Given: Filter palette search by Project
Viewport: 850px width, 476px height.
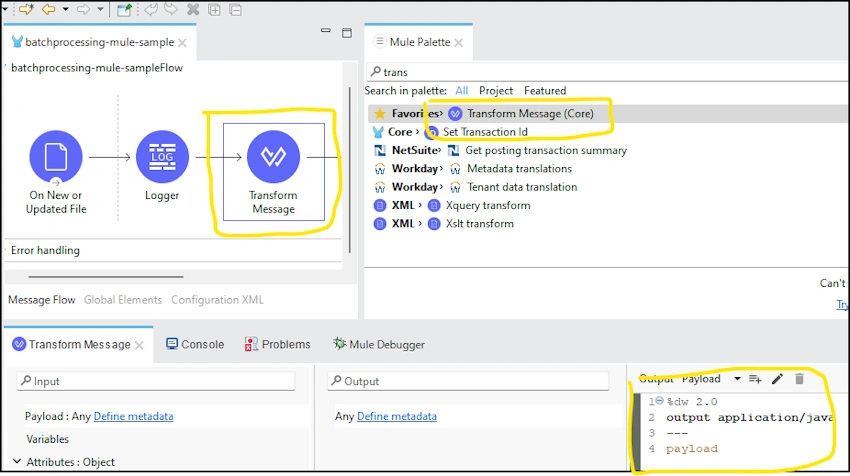Looking at the screenshot, I should coord(495,91).
